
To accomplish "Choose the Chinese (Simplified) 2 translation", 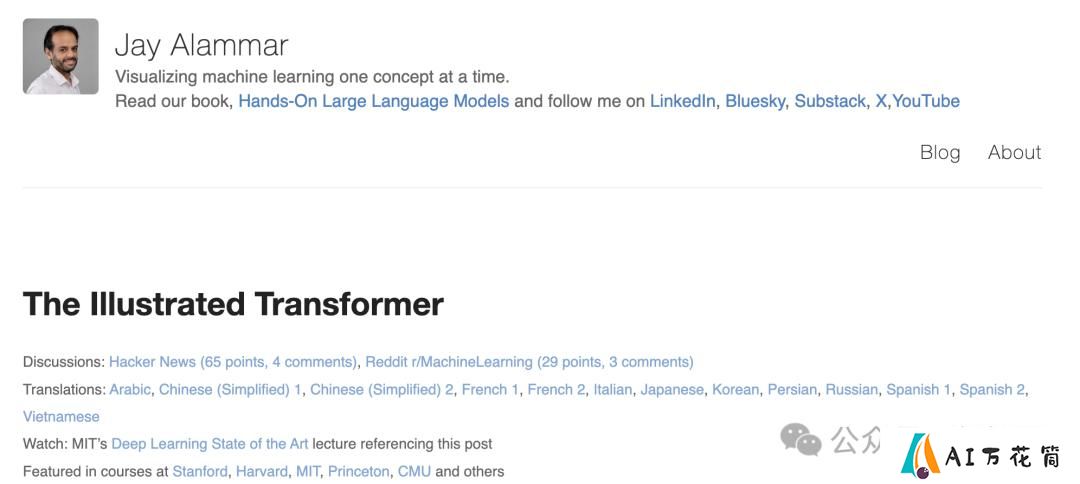I will [382, 390].
